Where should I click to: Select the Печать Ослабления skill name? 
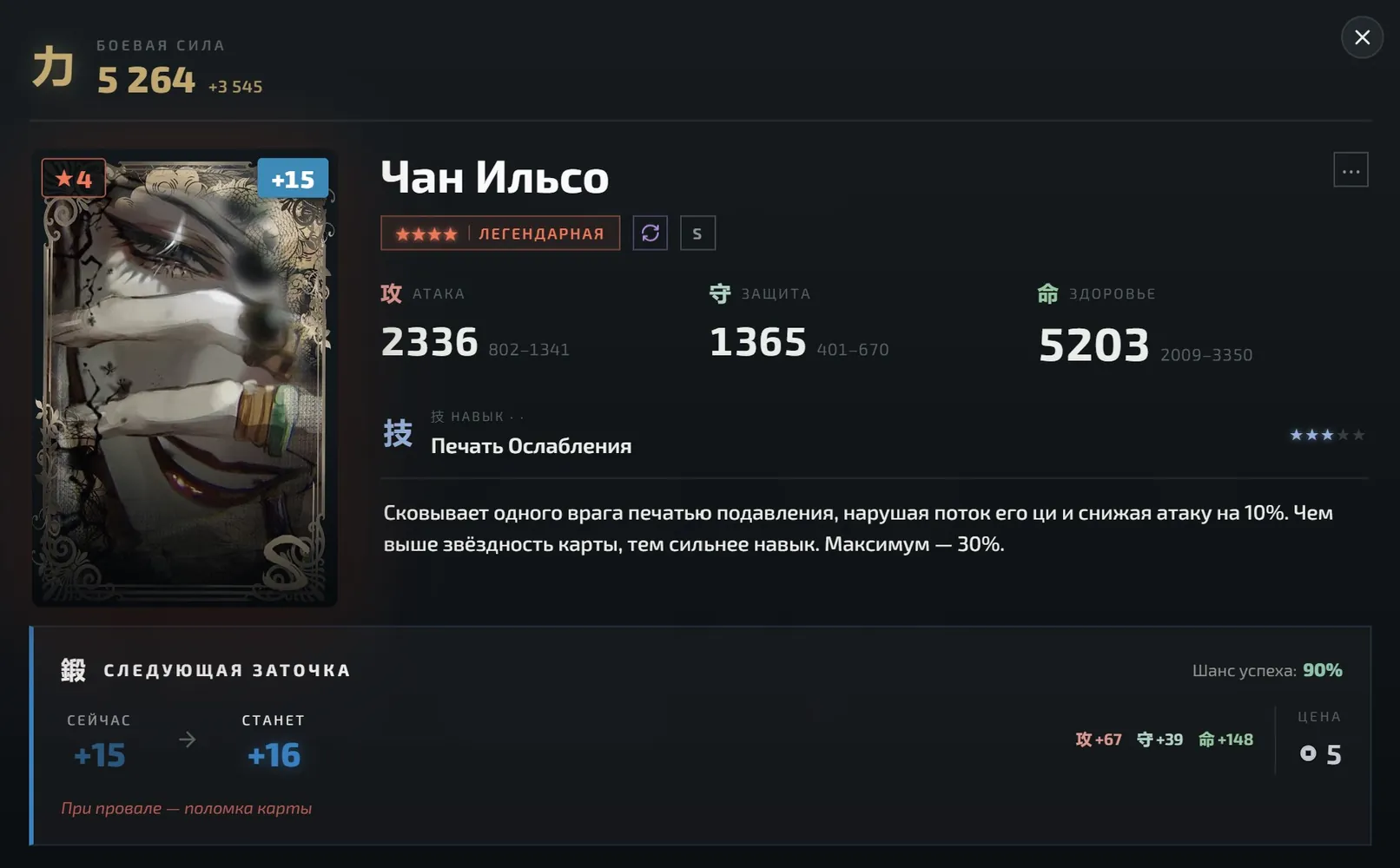coord(532,446)
